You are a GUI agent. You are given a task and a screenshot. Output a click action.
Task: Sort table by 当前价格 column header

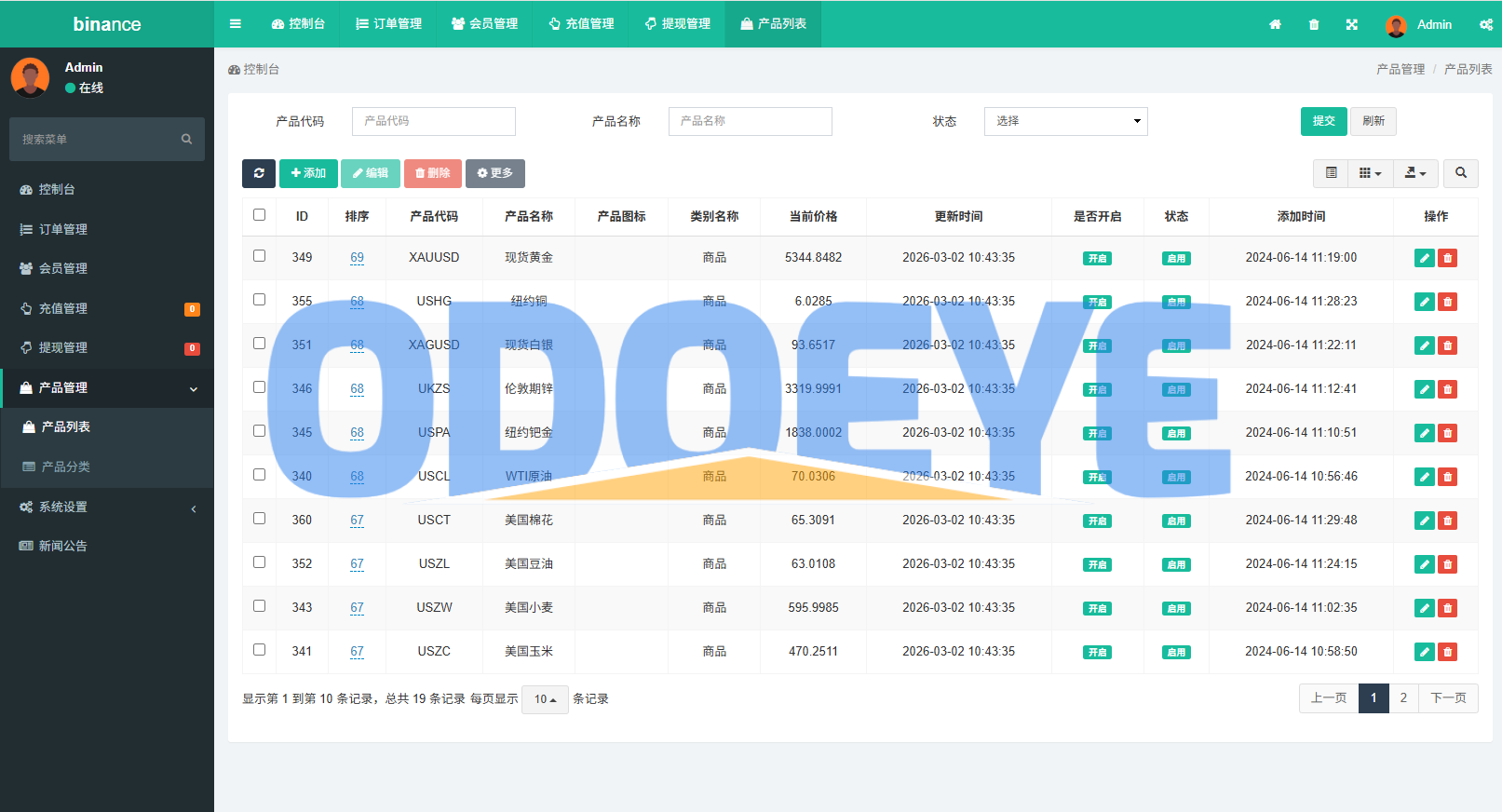(814, 217)
